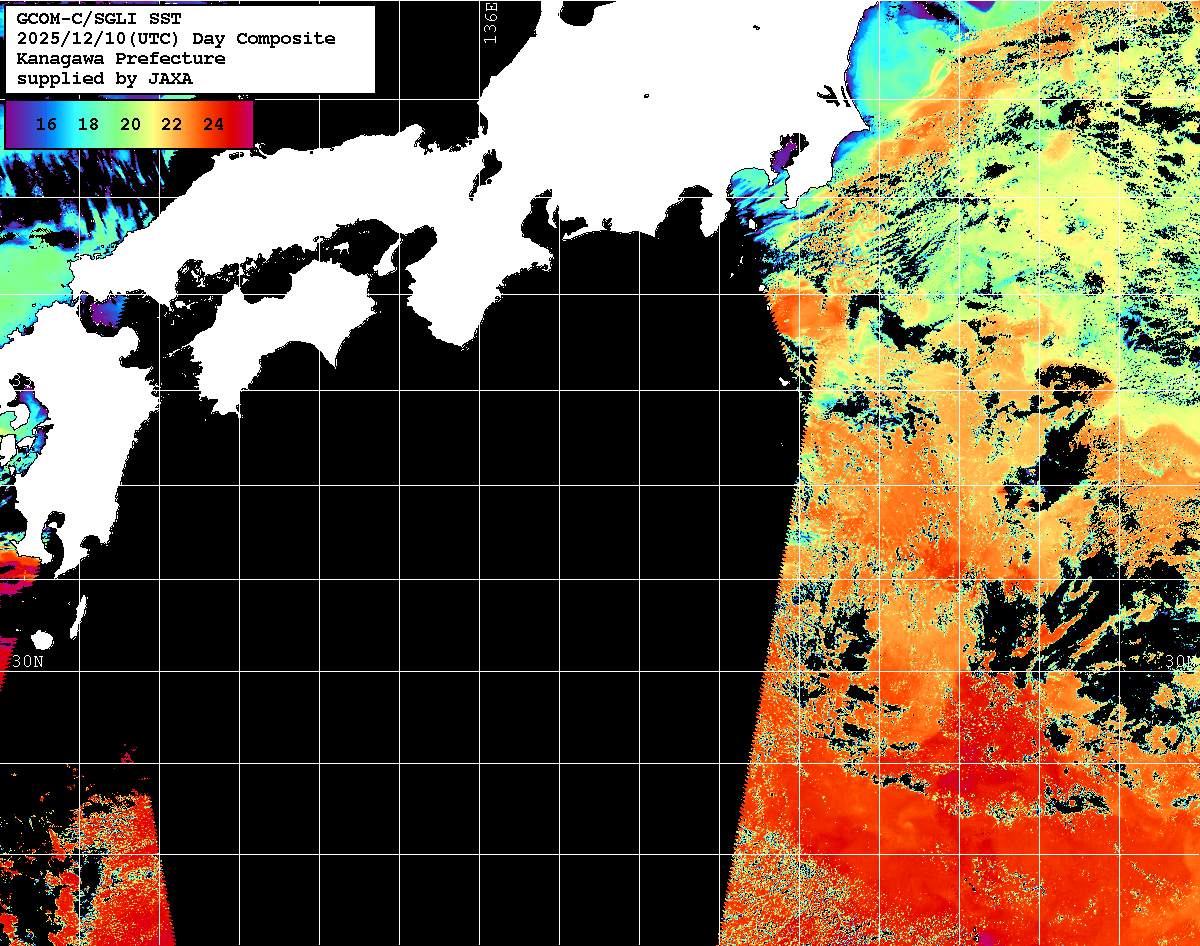
Task: Click the narrow elongated island south of Kyushu
Action: point(78,618)
